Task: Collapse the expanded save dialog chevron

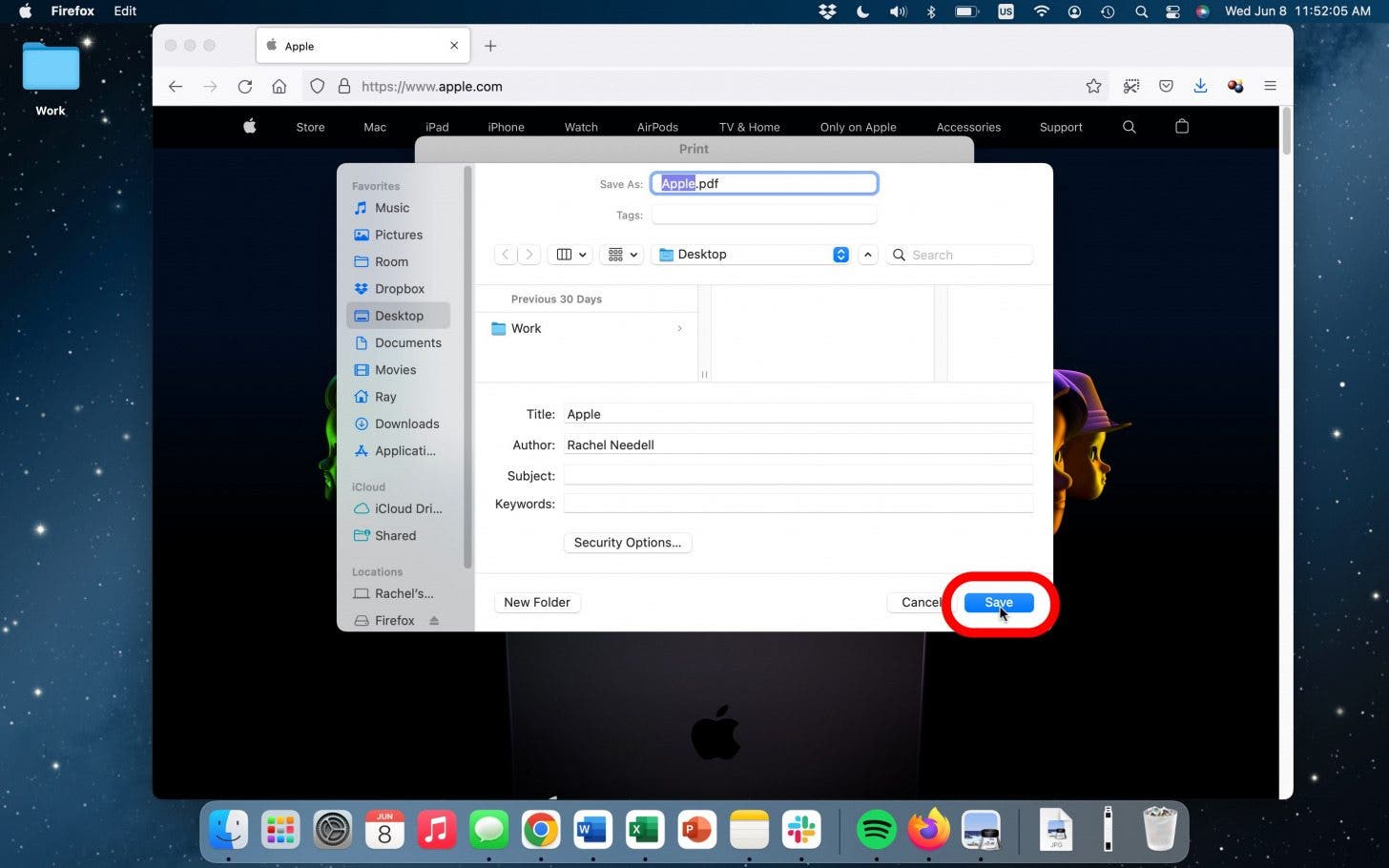Action: (867, 255)
